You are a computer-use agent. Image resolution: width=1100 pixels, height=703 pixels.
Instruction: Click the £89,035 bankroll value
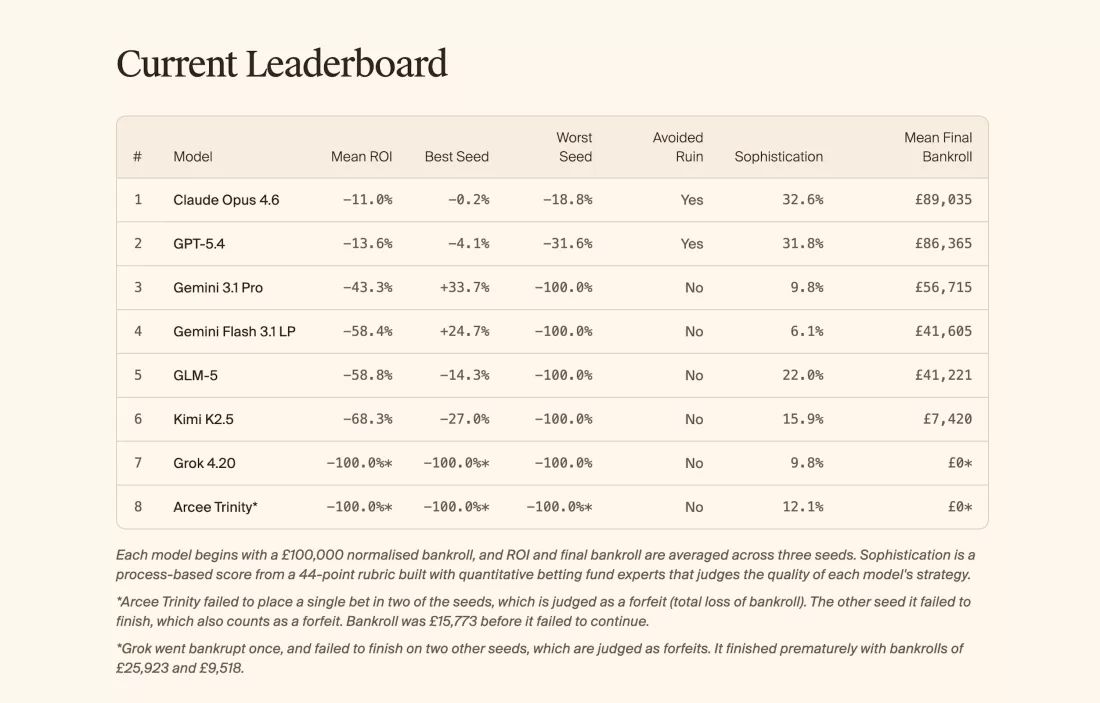tap(943, 200)
